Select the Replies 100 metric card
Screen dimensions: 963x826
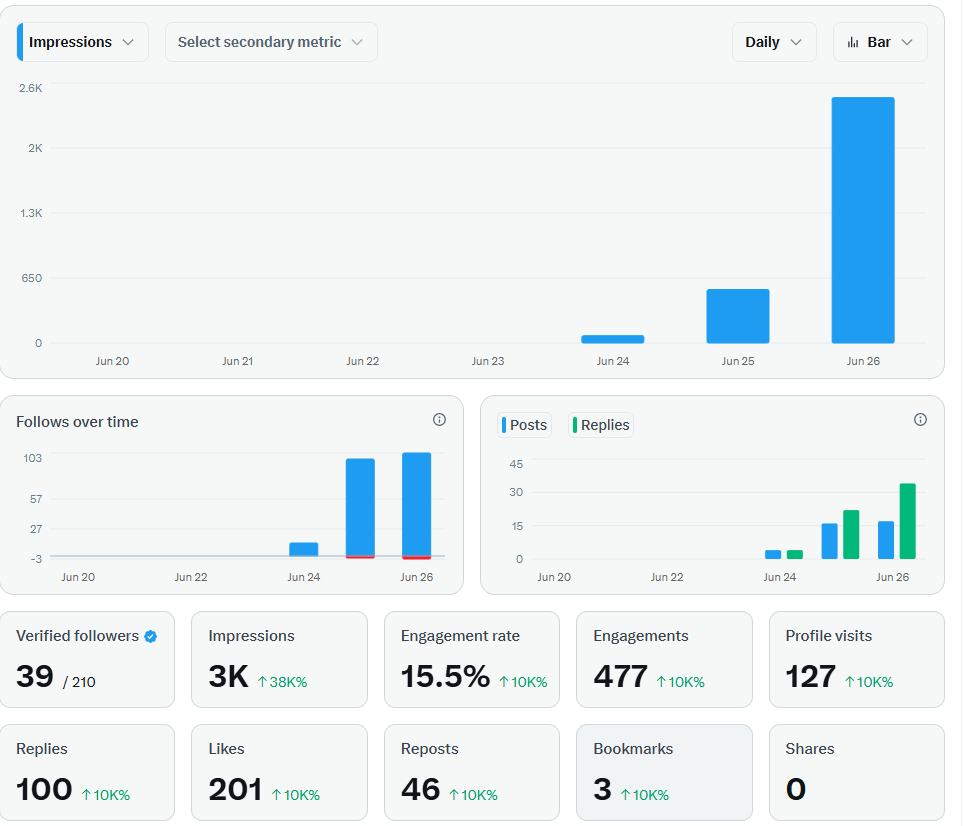click(x=87, y=772)
